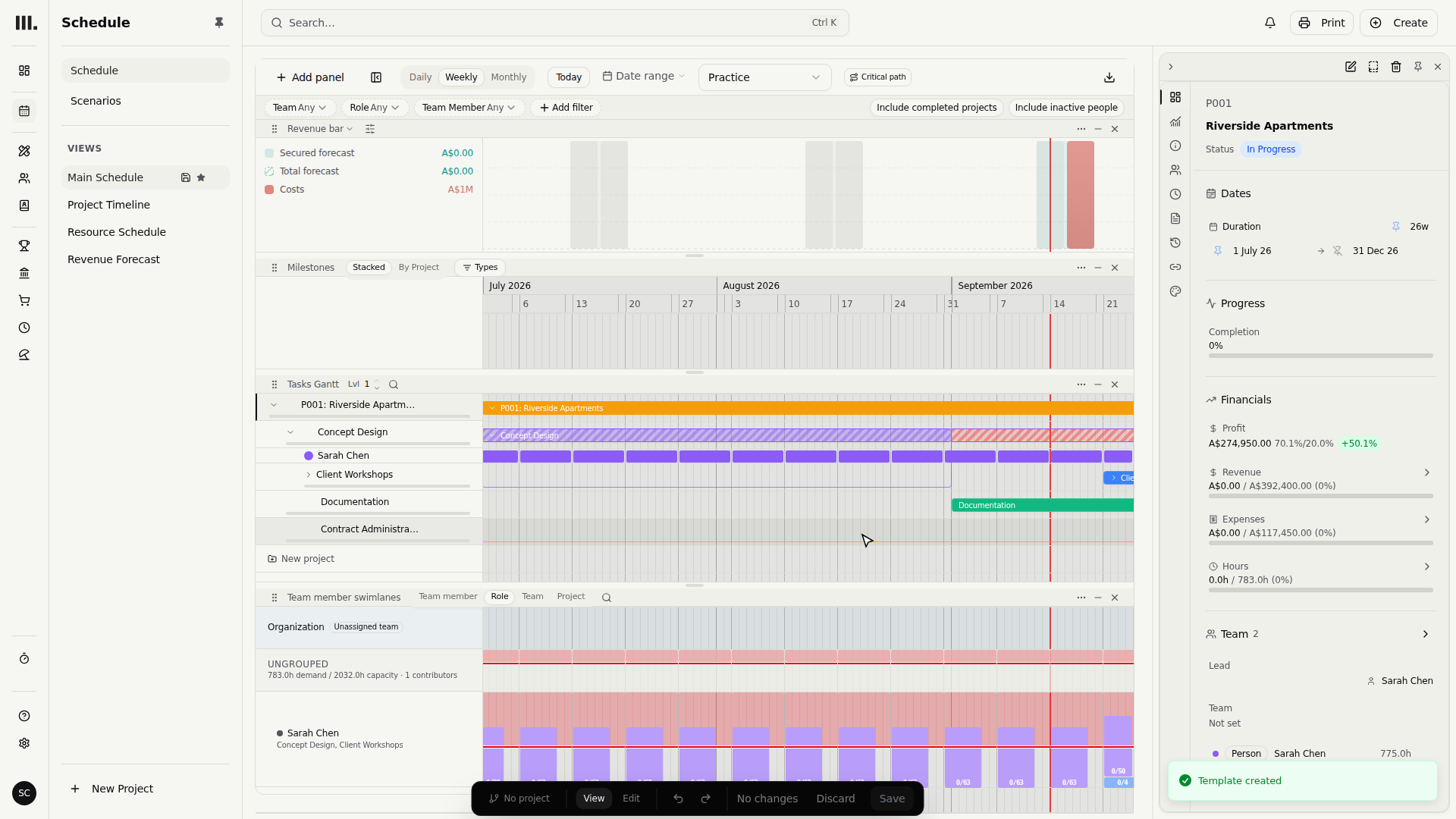Collapse the P001: Riverside Apartments row
Image resolution: width=1456 pixels, height=819 pixels.
pyautogui.click(x=274, y=405)
